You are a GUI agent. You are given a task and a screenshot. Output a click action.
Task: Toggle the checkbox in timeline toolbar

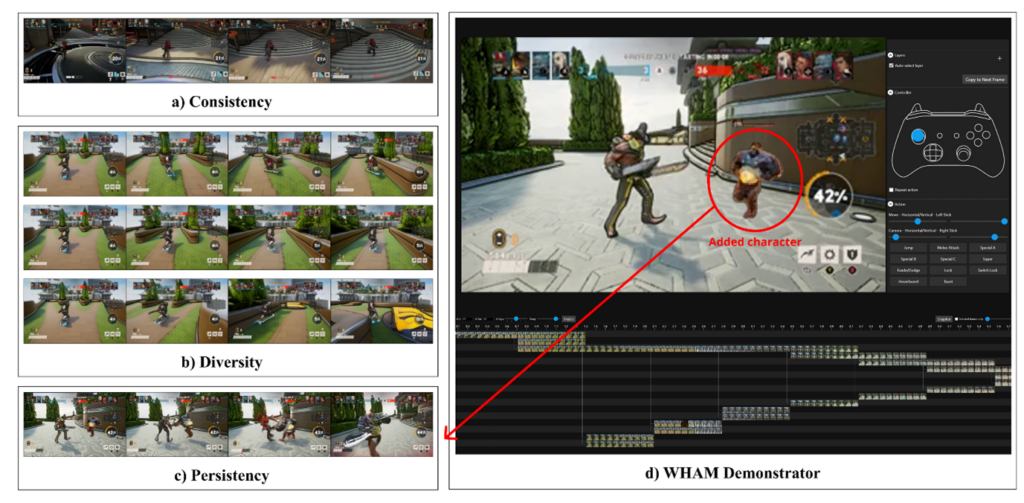click(x=956, y=319)
